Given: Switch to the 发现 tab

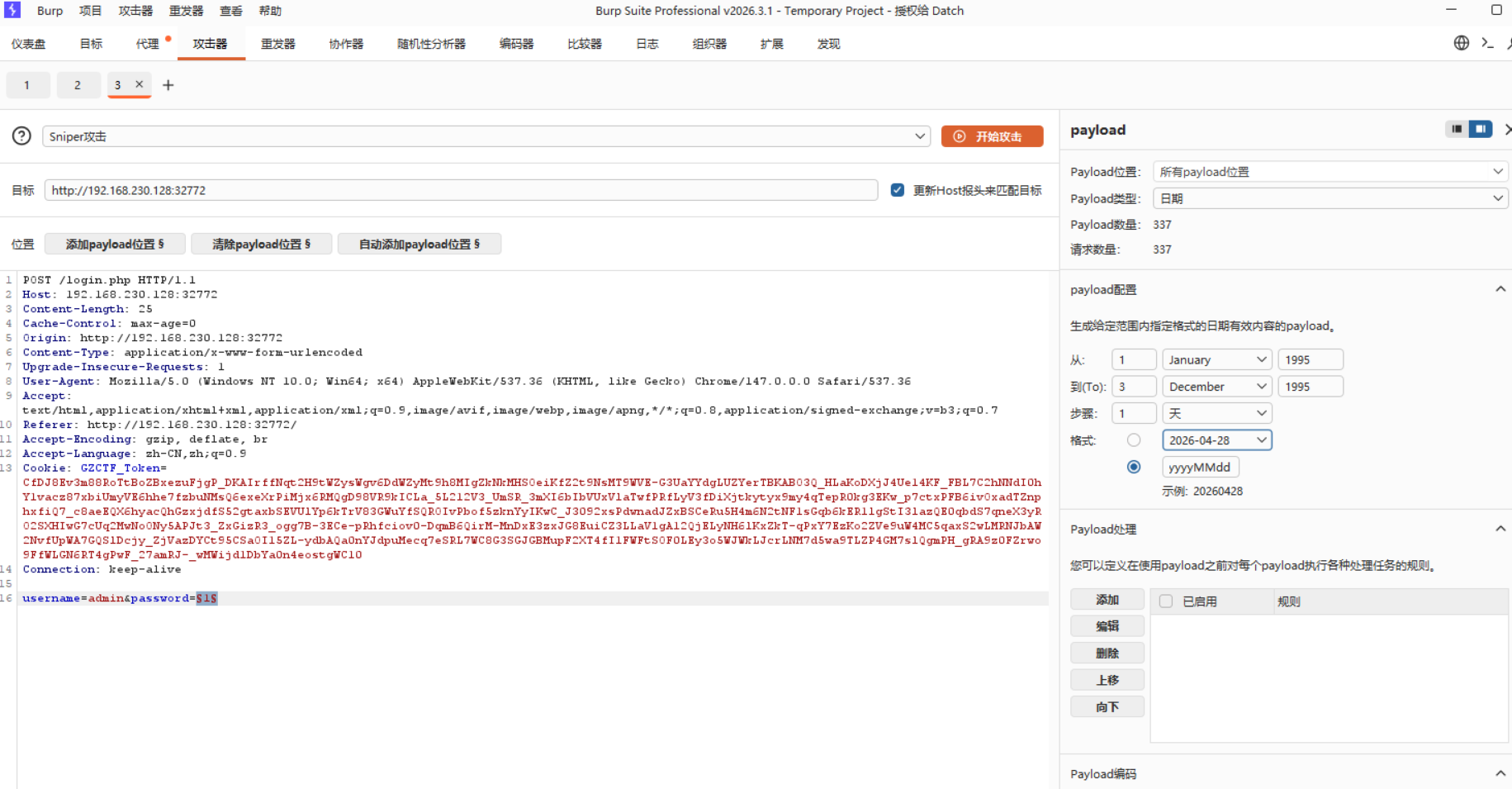Looking at the screenshot, I should click(x=828, y=44).
